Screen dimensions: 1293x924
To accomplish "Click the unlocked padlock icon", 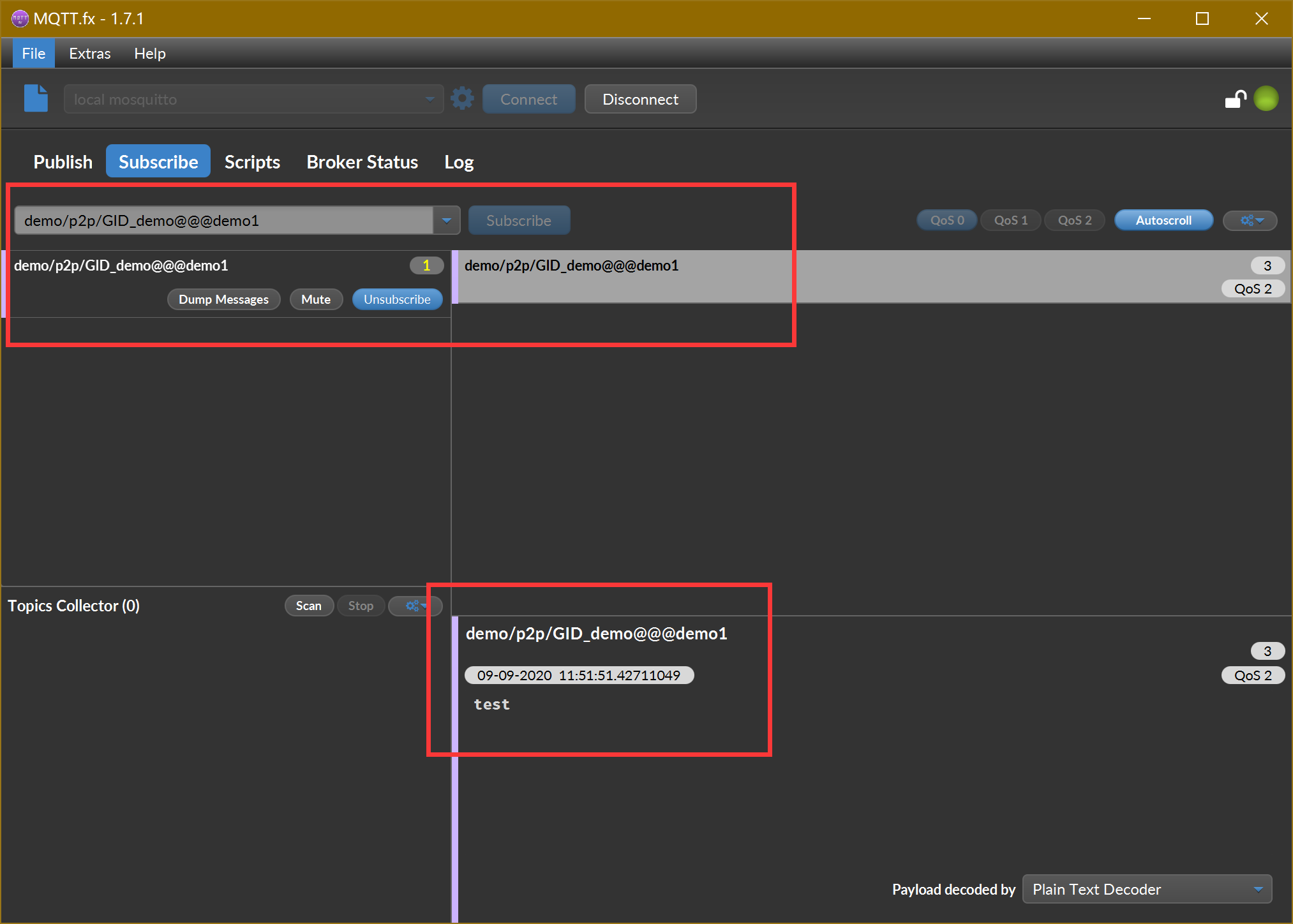I will point(1236,99).
